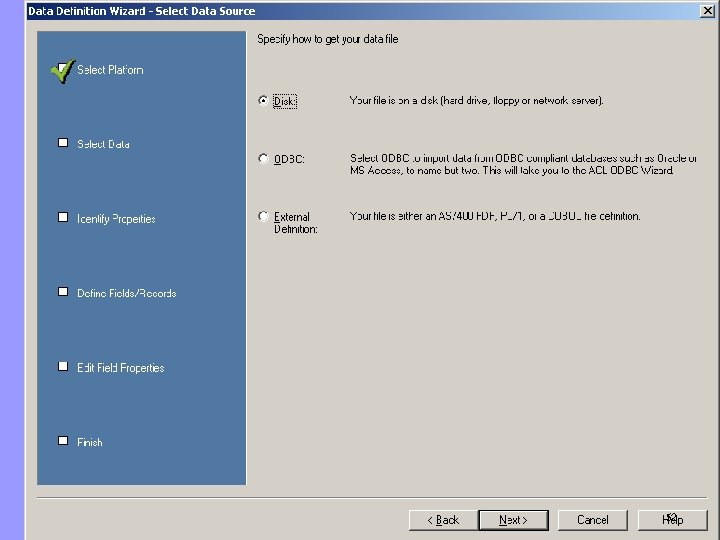The image size is (720, 540).
Task: Click the green Select Platform checkmark
Action: (63, 71)
